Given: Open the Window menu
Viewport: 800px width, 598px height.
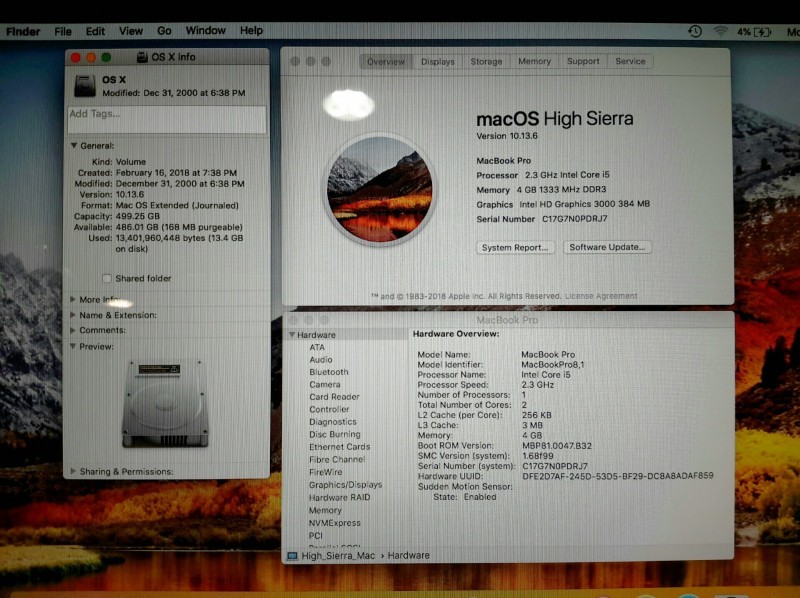Looking at the screenshot, I should point(206,31).
